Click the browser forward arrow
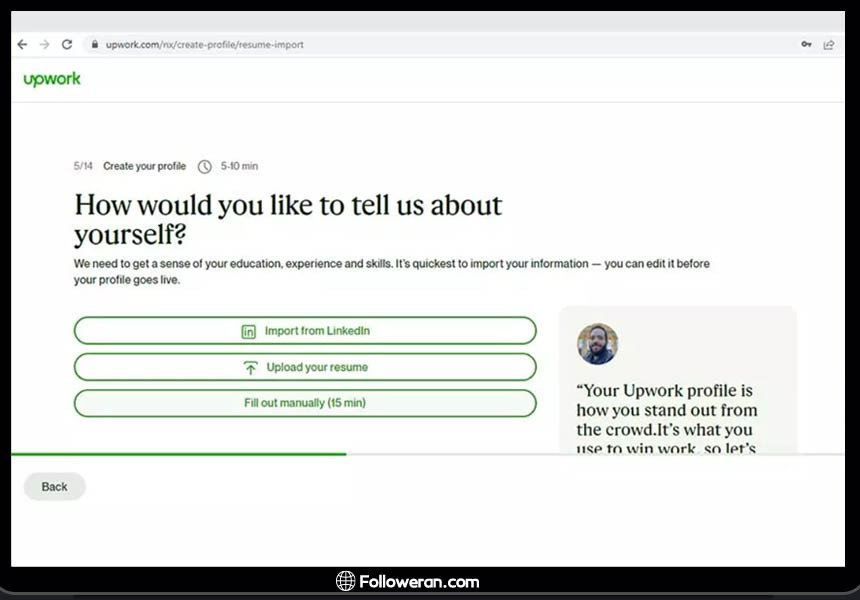This screenshot has width=860, height=600. tap(44, 45)
